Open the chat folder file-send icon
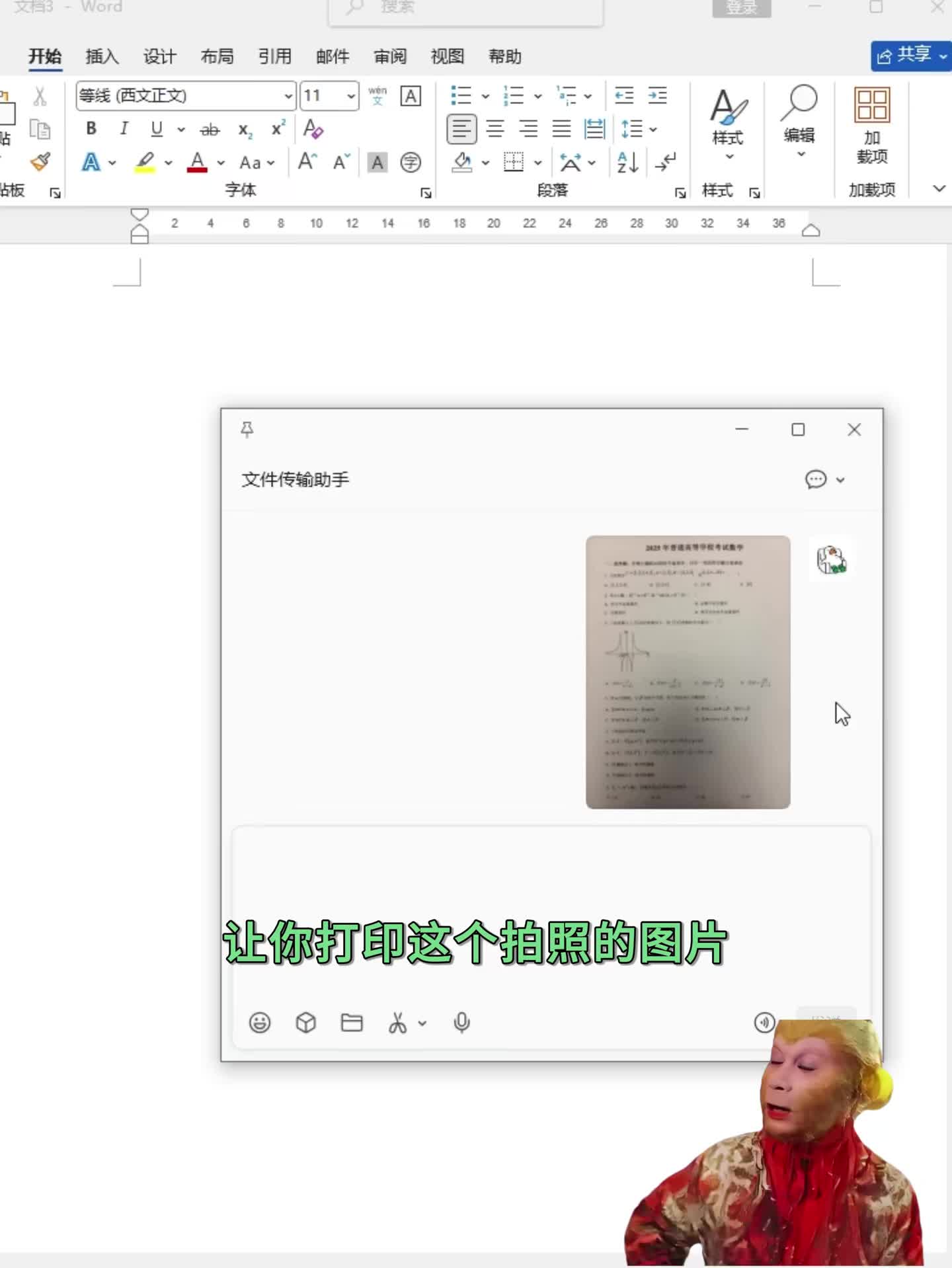The width and height of the screenshot is (952, 1268). [352, 1023]
